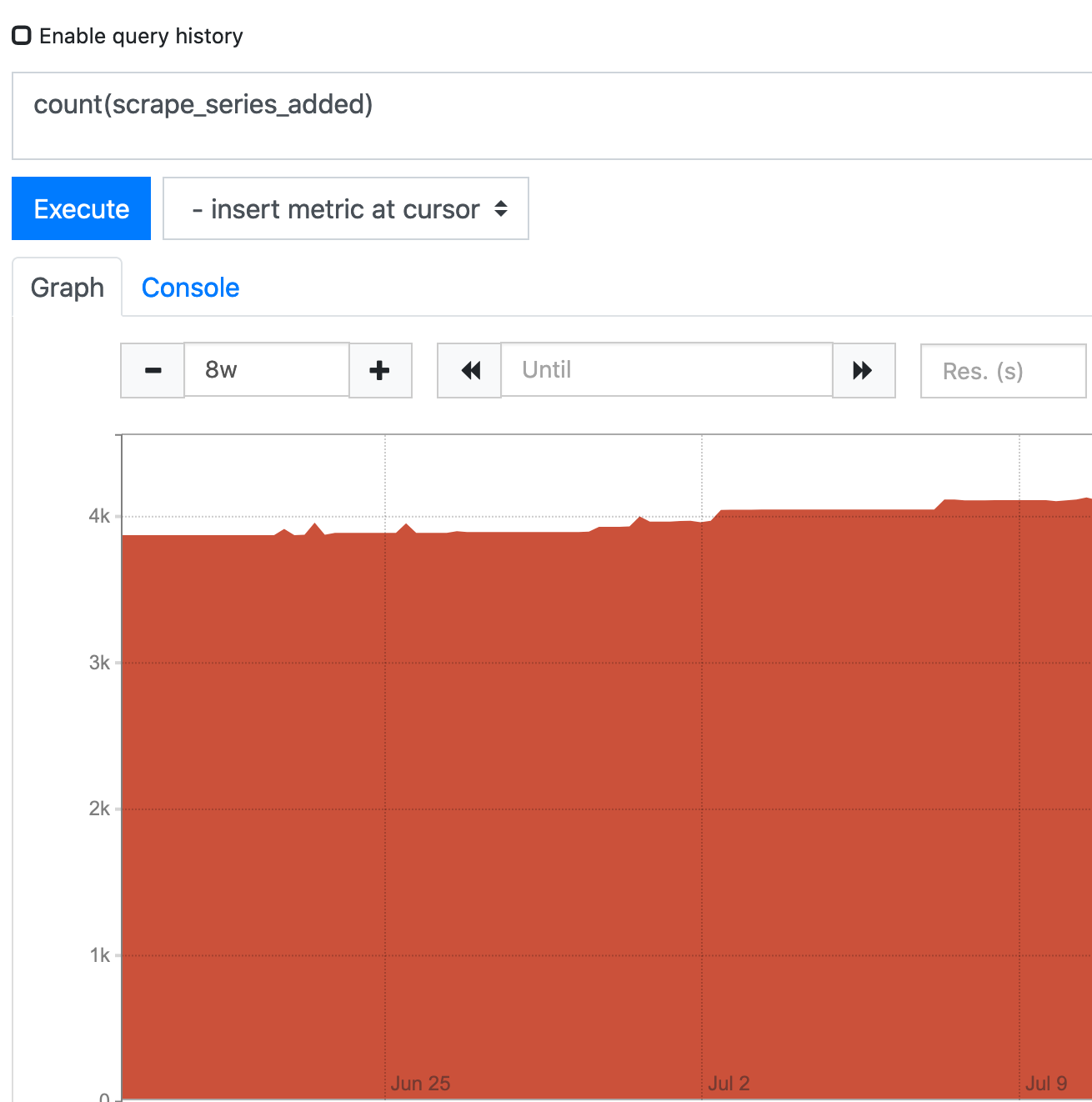This screenshot has height=1102, width=1092.
Task: Click the Jul 9 axis label
Action: 1046,1083
